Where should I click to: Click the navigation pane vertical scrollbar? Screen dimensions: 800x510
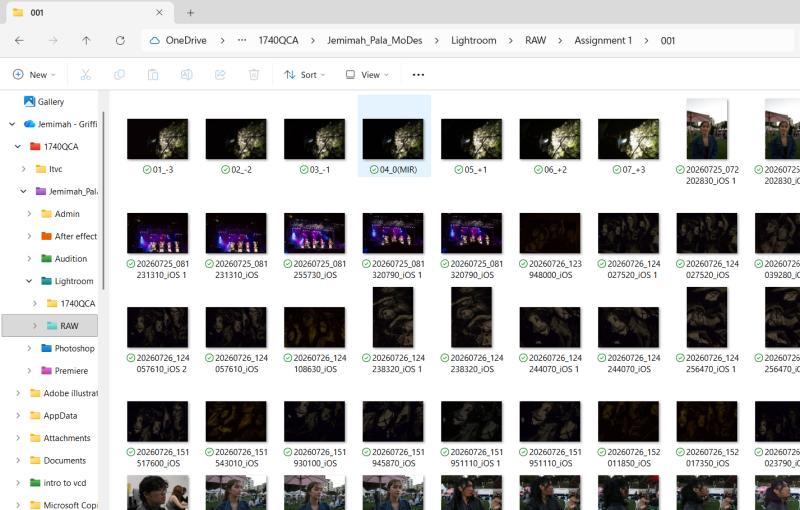(x=104, y=200)
